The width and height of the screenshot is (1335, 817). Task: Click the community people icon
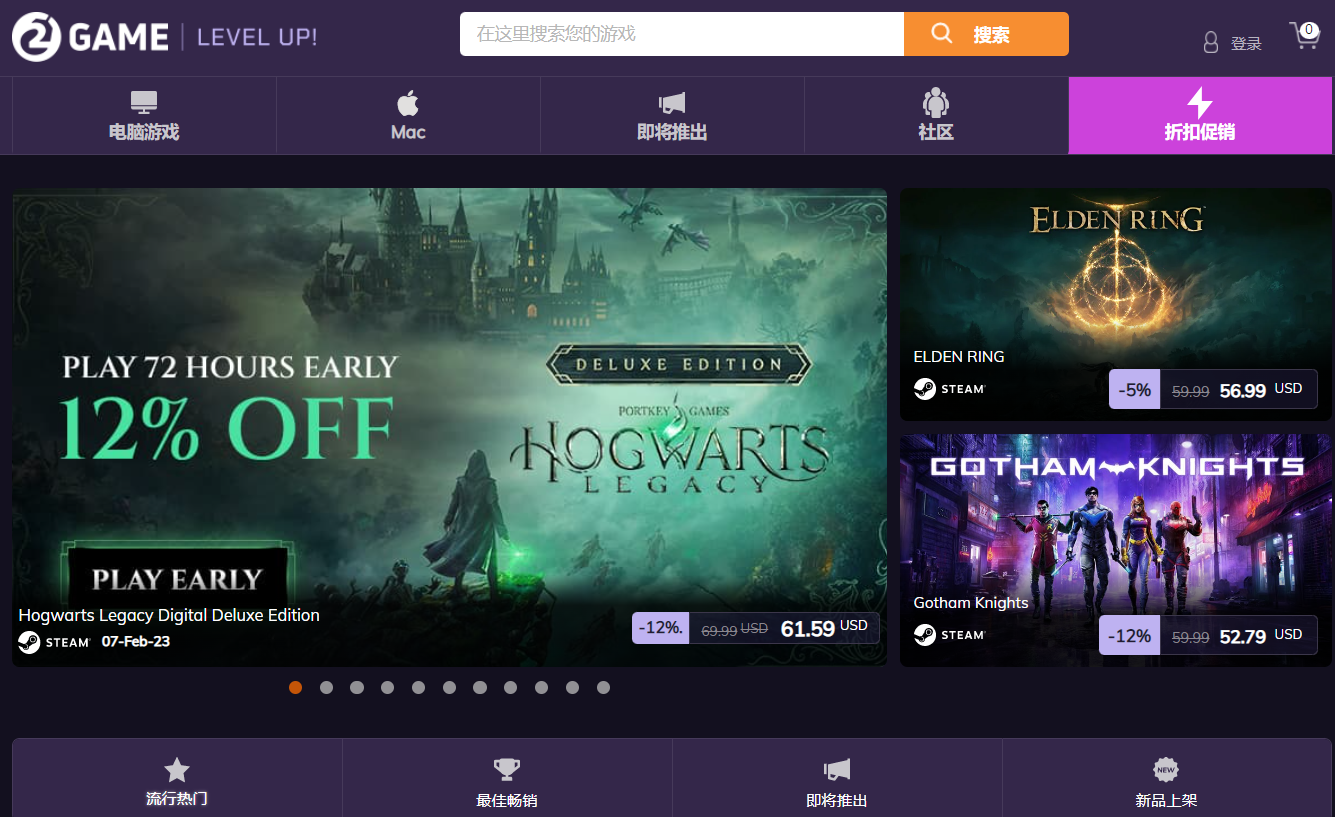coord(936,102)
